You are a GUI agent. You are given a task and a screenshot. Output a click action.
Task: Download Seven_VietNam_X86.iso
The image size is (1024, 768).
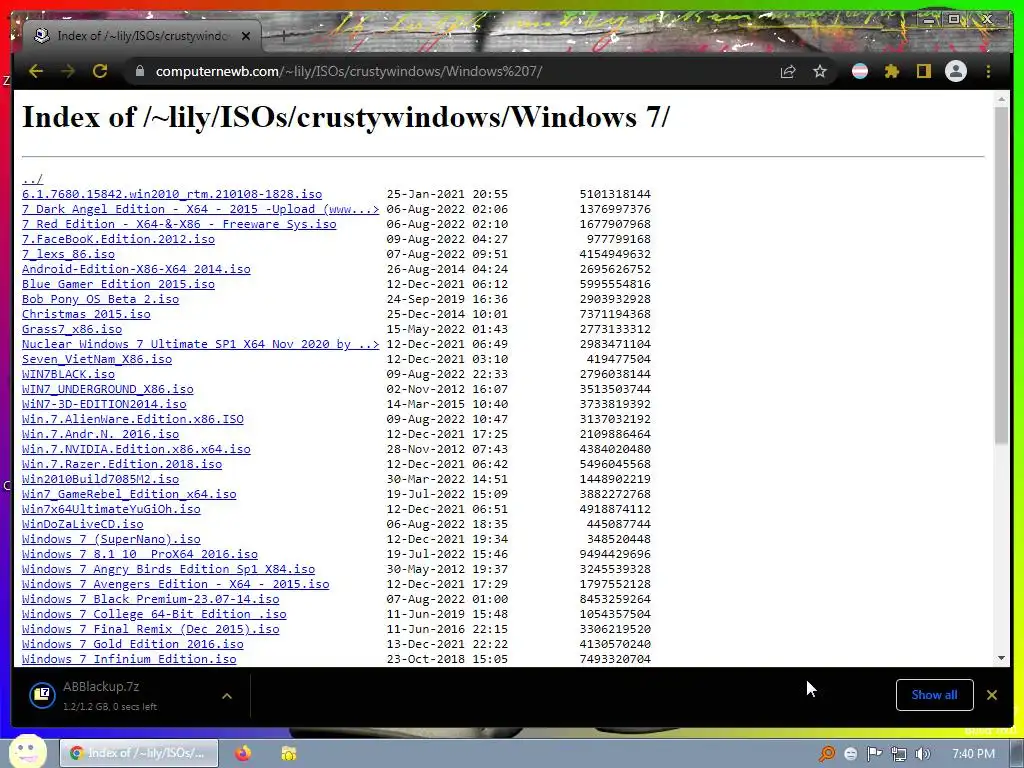pos(97,359)
